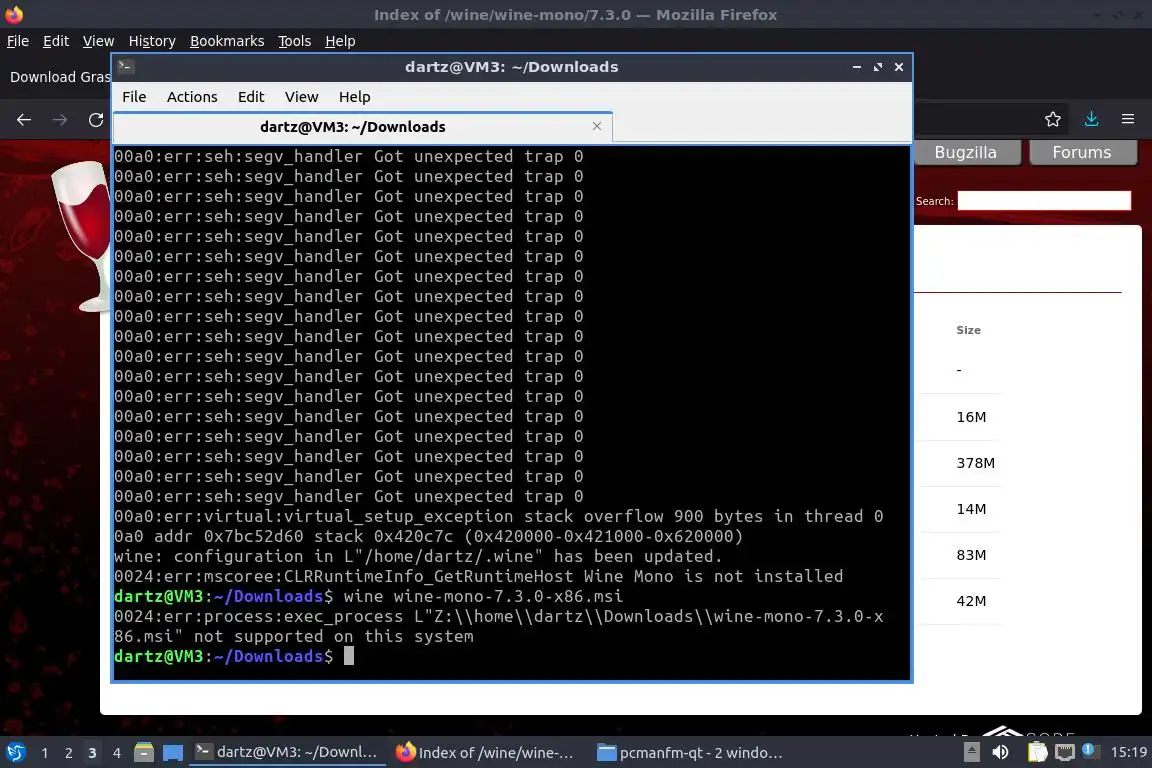Launch file manager from panel quicklaunch

[144, 753]
